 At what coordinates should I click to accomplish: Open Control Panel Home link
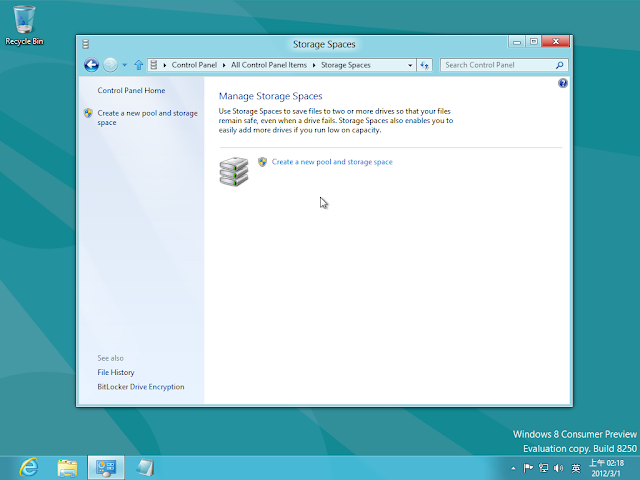pos(131,91)
